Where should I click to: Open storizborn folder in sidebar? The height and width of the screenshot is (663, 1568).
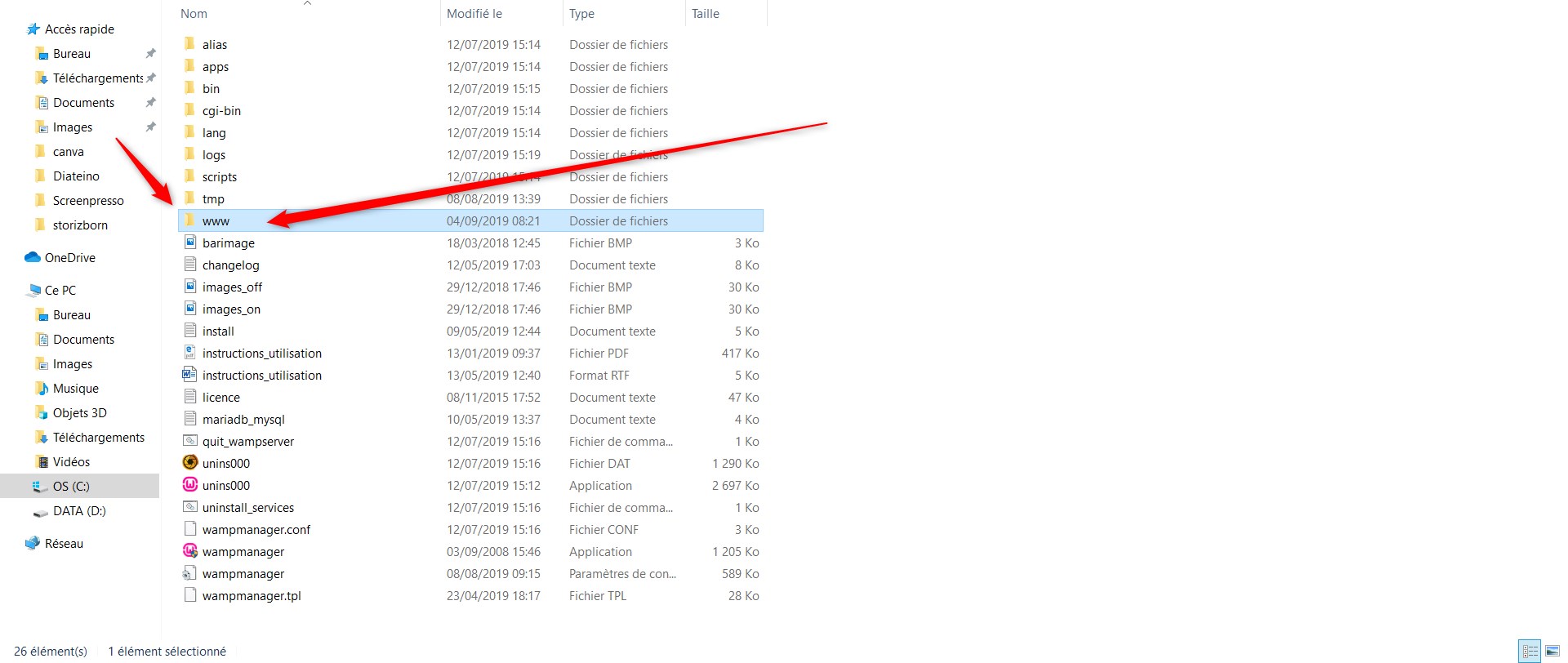80,225
